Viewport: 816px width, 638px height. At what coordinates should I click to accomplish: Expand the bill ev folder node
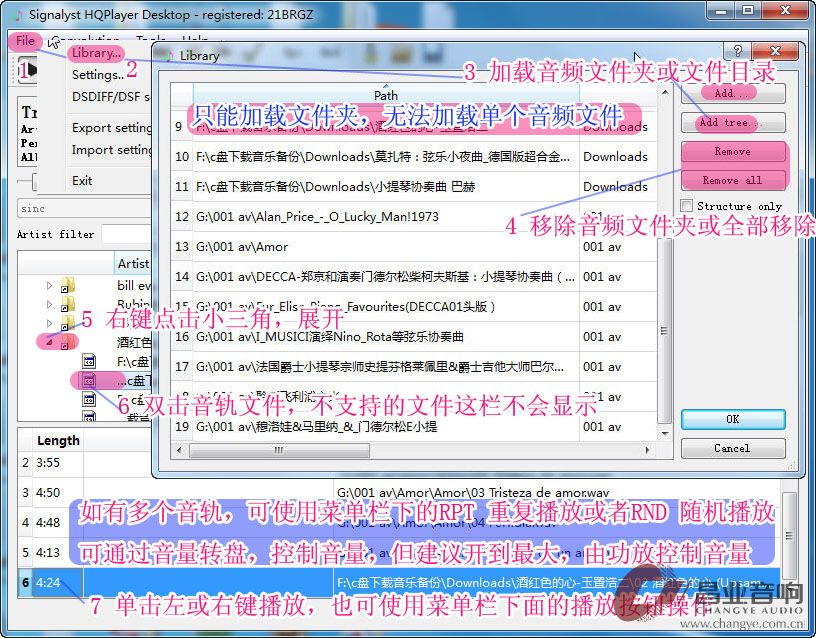pos(49,285)
